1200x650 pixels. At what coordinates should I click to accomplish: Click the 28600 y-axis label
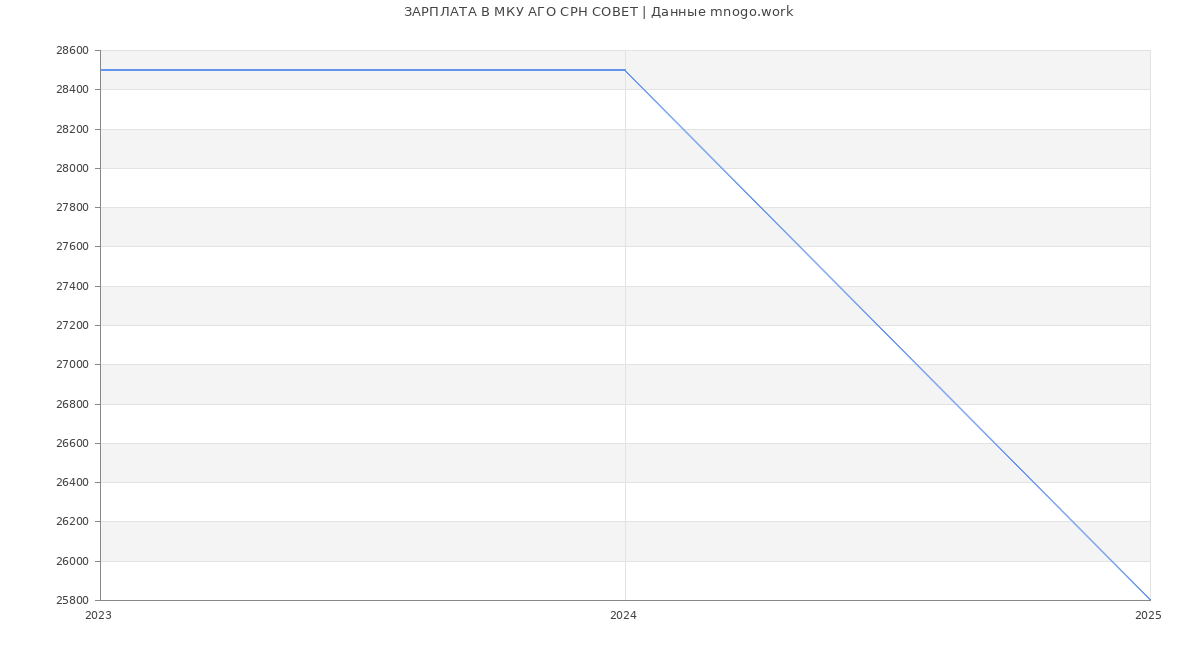coord(72,51)
